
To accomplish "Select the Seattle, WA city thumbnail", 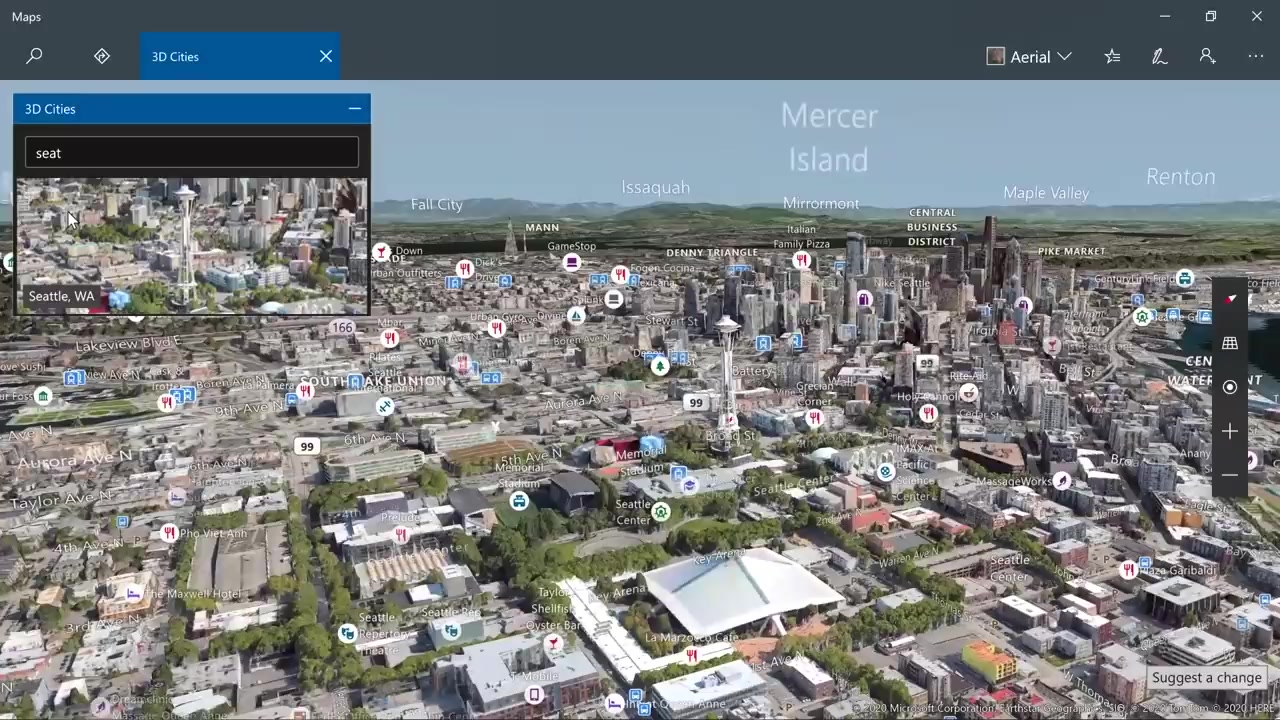I will [x=192, y=245].
